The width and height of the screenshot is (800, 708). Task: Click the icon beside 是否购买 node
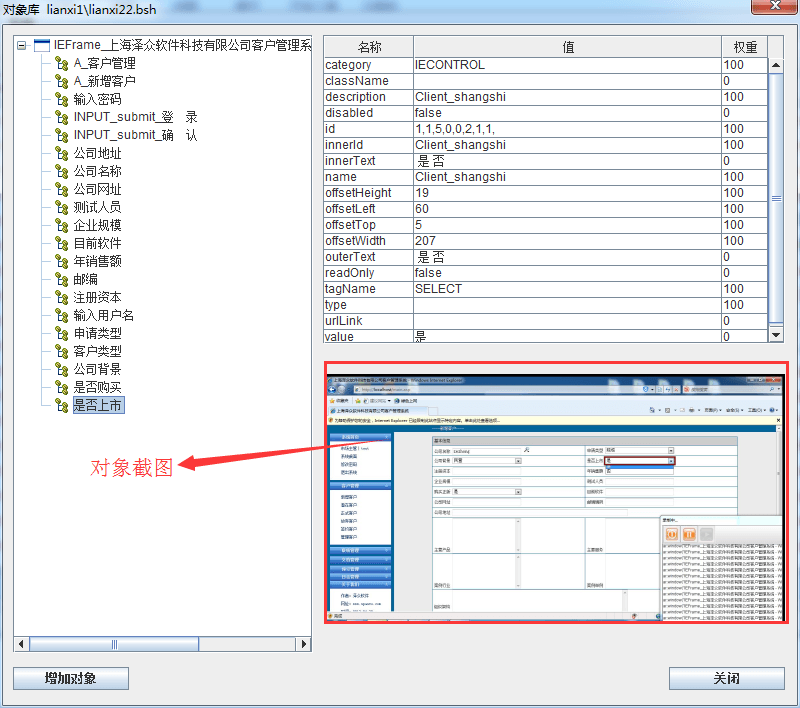pos(62,388)
